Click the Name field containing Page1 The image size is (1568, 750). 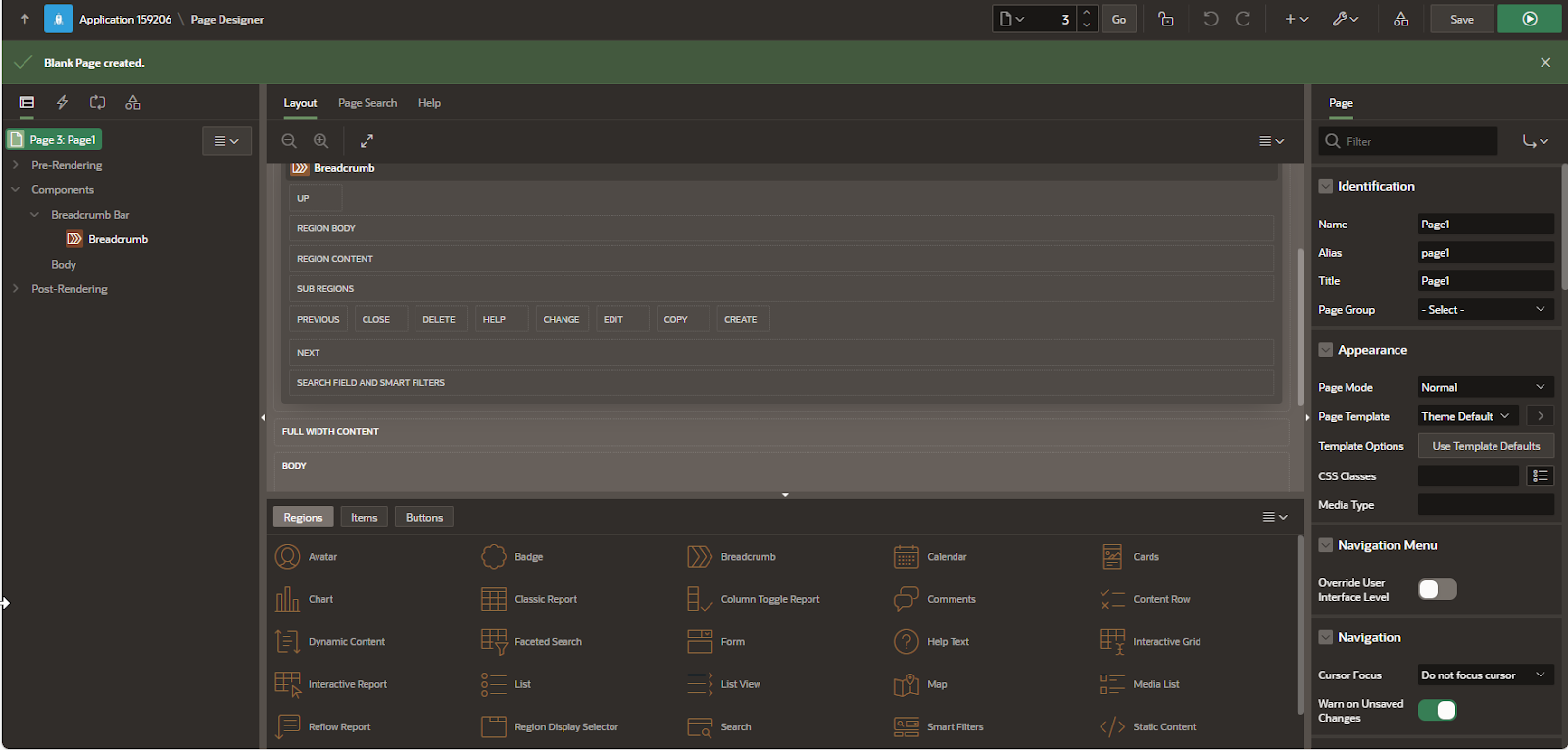(x=1486, y=225)
